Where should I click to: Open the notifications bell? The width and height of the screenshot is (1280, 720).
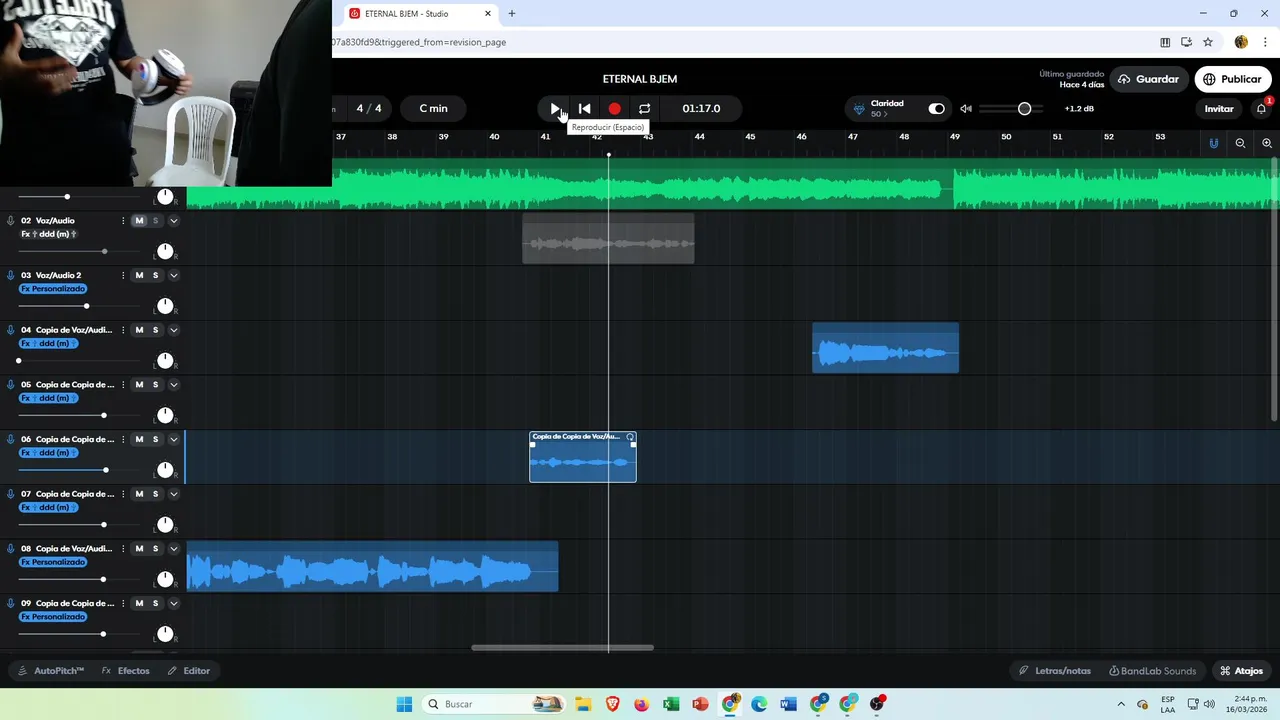(x=1261, y=108)
